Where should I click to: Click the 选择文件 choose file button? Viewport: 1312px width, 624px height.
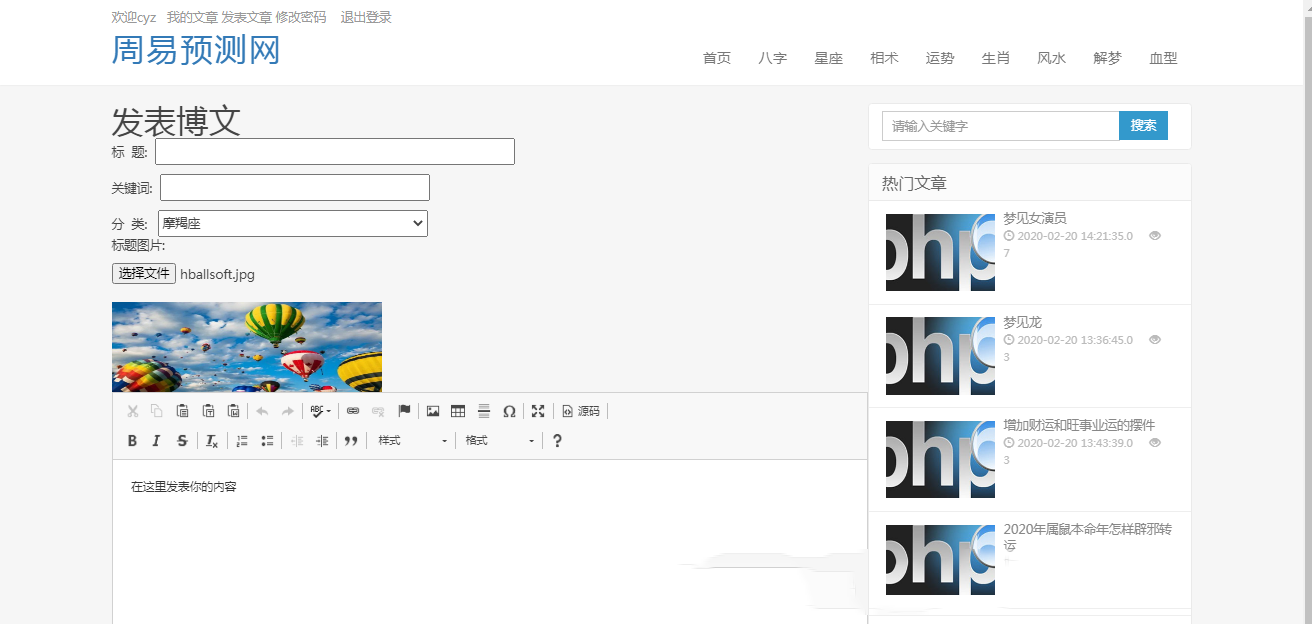pyautogui.click(x=144, y=274)
